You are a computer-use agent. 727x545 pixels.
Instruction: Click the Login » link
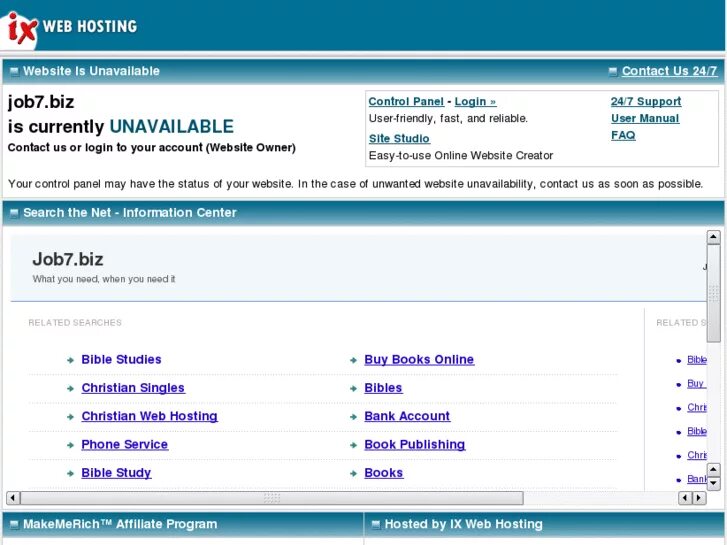point(475,102)
